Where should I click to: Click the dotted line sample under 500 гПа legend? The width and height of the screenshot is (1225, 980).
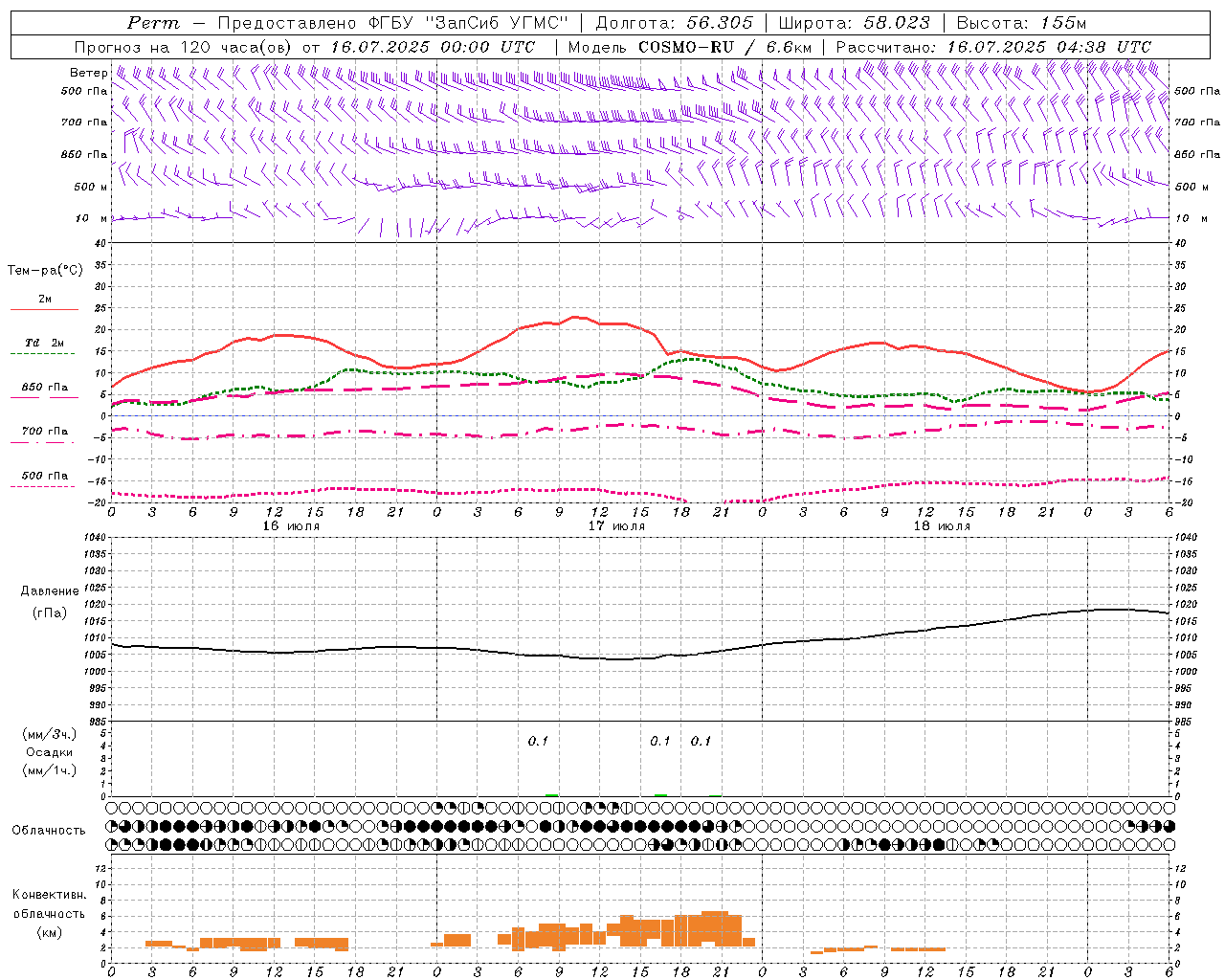pos(43,486)
